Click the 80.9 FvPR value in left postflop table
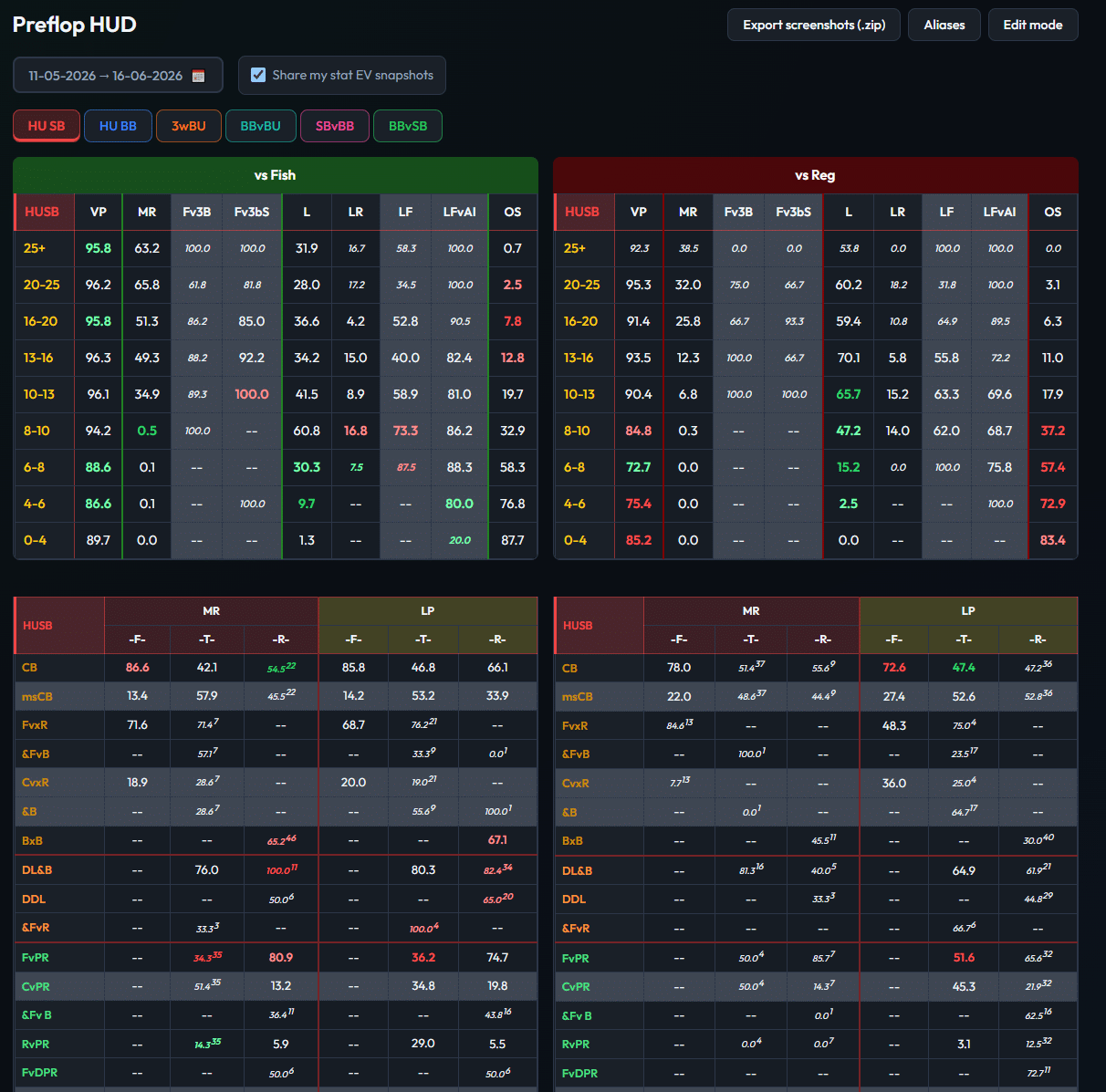1106x1092 pixels. tap(281, 958)
